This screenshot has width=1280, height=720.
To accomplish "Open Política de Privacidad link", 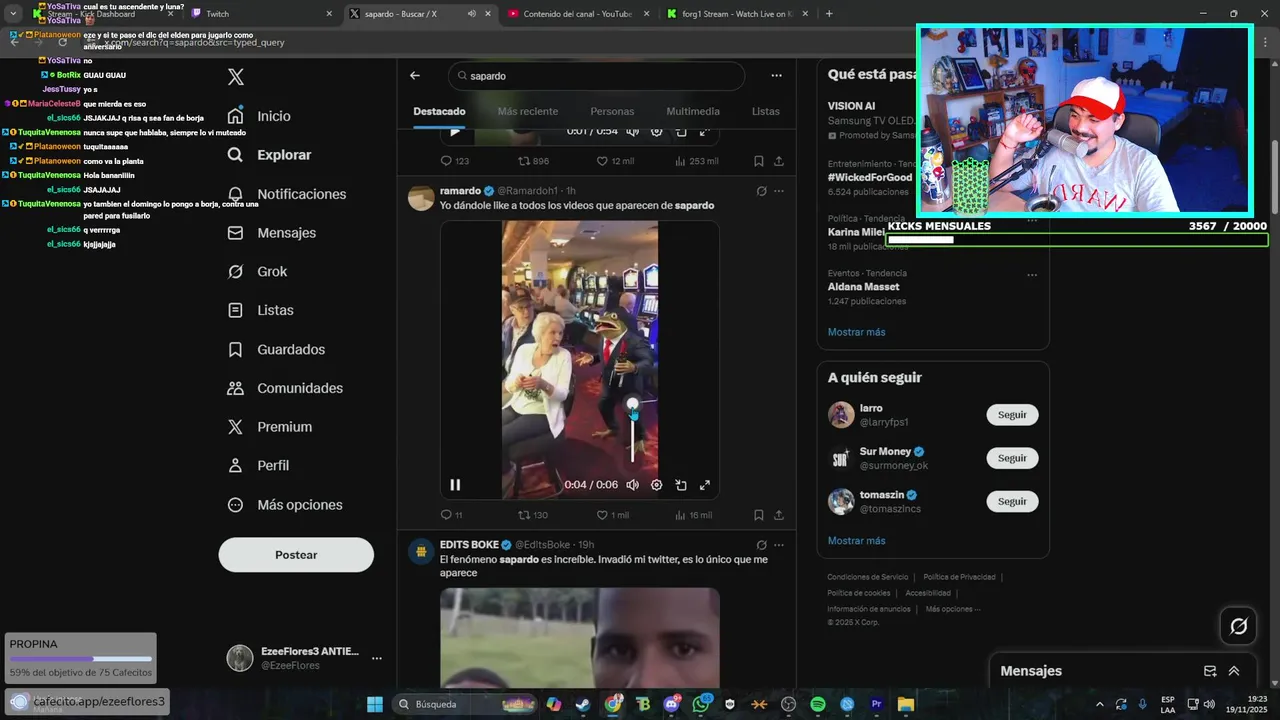I will pyautogui.click(x=959, y=577).
